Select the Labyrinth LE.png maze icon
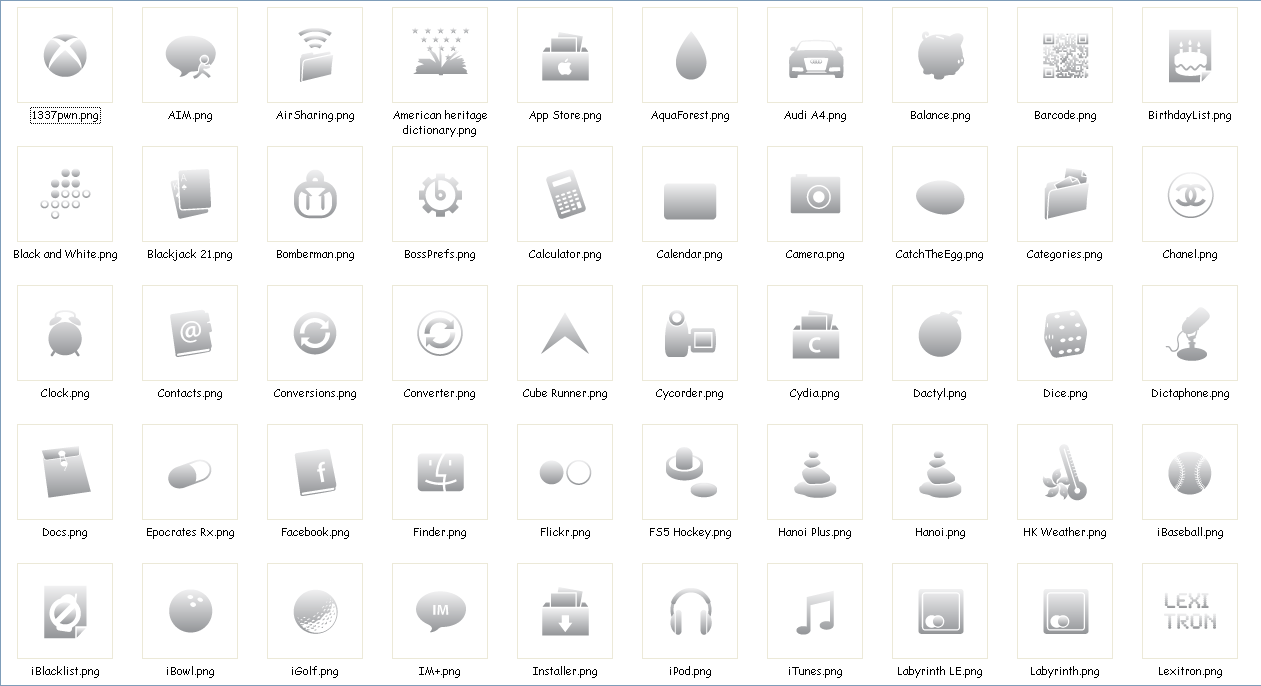This screenshot has width=1261, height=686. coord(940,611)
